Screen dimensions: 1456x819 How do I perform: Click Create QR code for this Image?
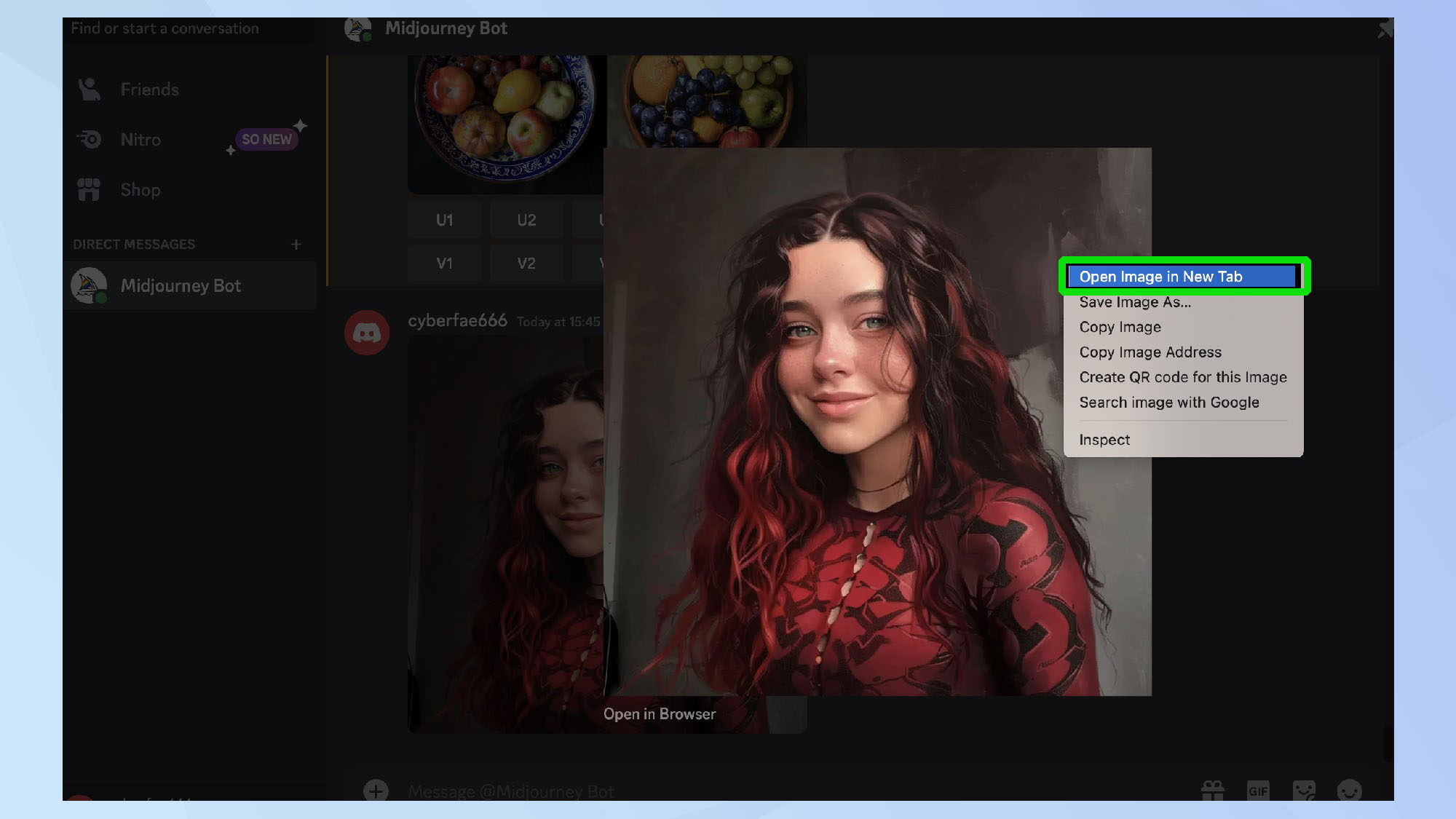click(x=1183, y=377)
